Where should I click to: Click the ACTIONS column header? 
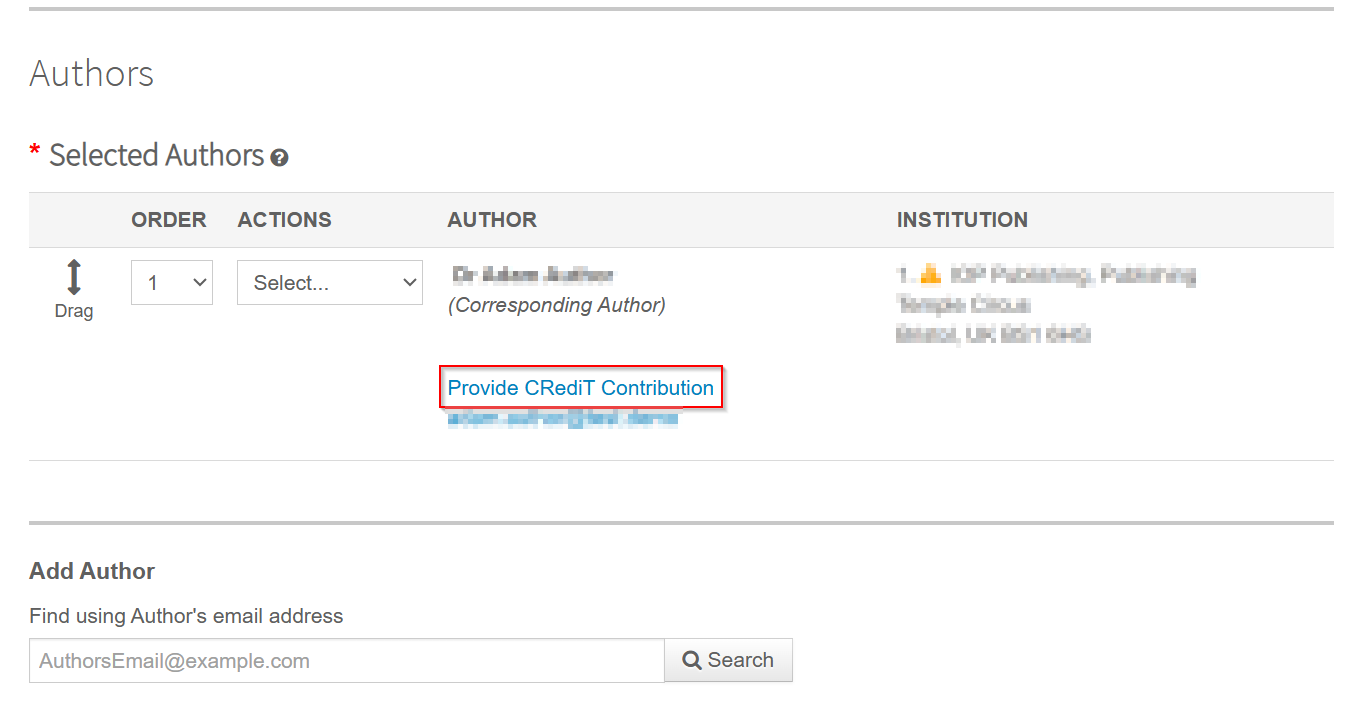285,220
